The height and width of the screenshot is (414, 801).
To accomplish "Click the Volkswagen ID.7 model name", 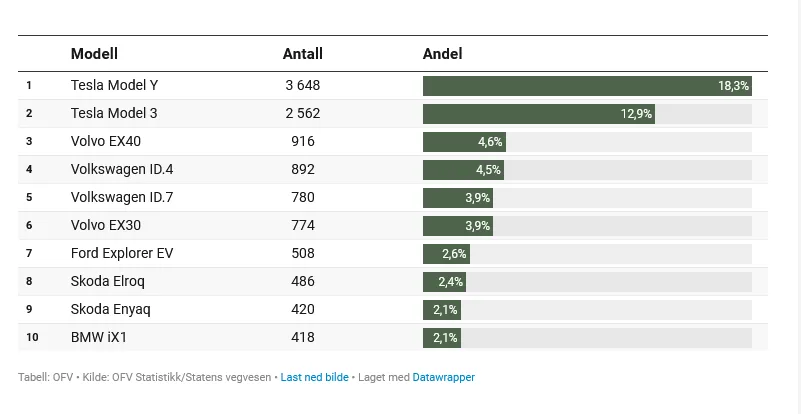I will click(121, 198).
